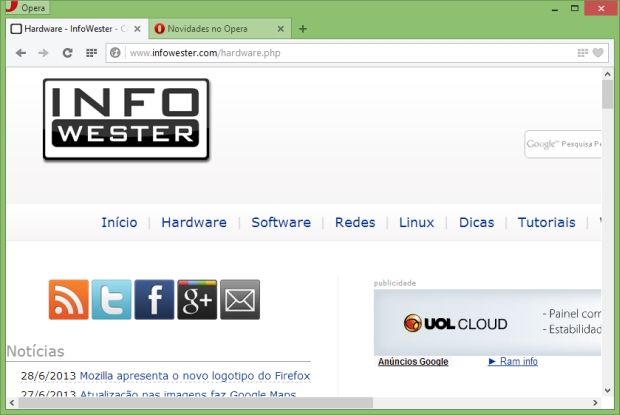The height and width of the screenshot is (415, 620).
Task: Open the Linux menu link
Action: point(416,222)
